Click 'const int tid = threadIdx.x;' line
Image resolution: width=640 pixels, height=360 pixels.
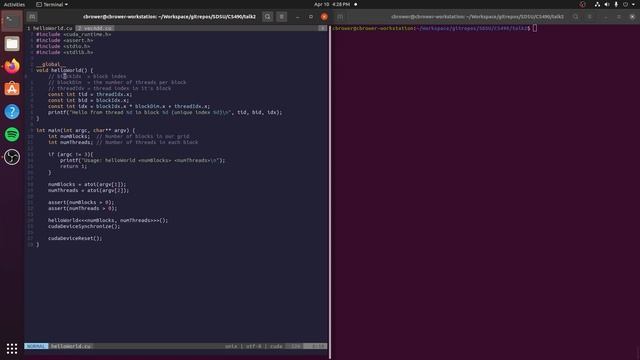coord(90,94)
